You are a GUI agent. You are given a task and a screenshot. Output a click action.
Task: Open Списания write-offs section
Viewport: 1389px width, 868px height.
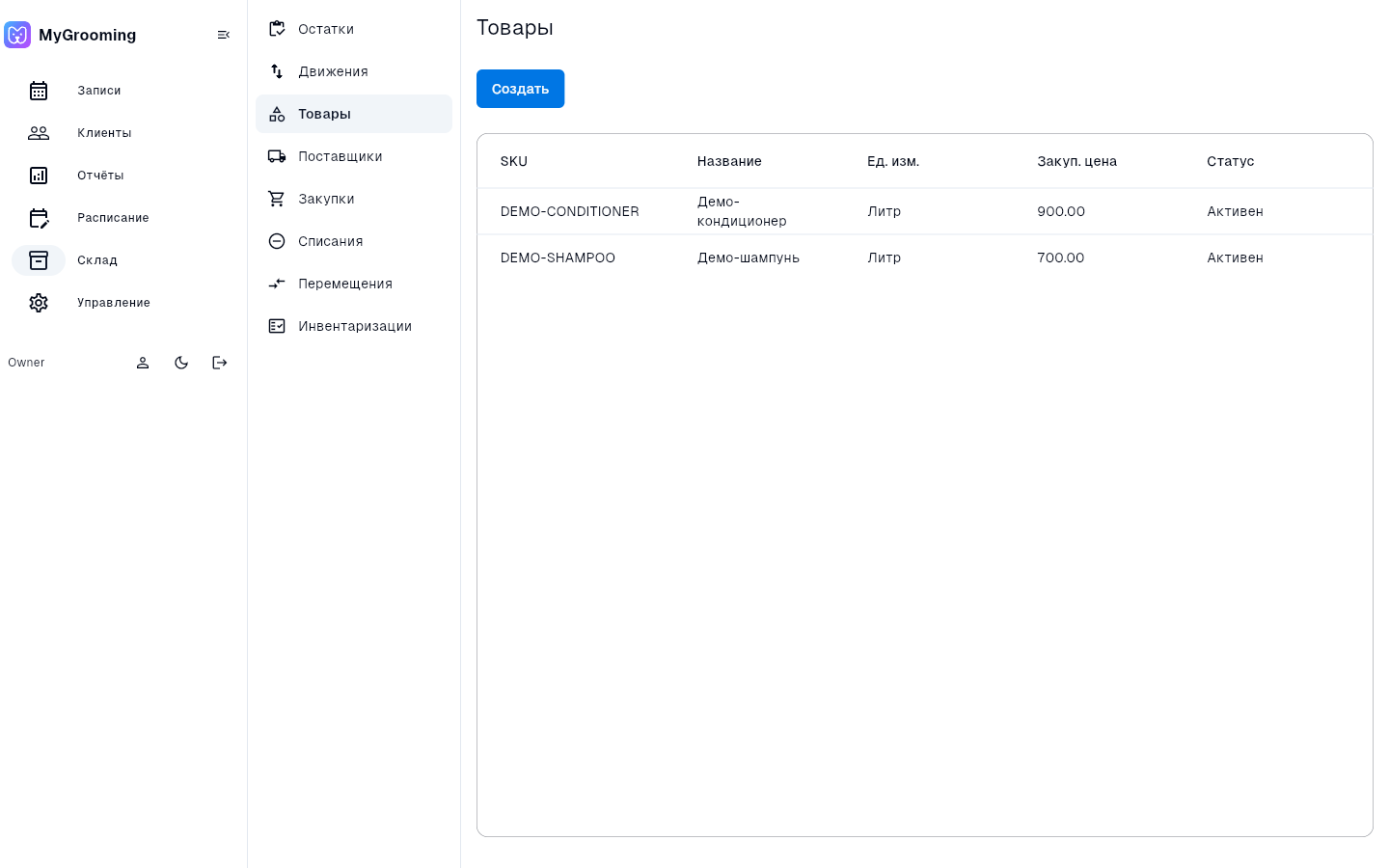click(354, 241)
